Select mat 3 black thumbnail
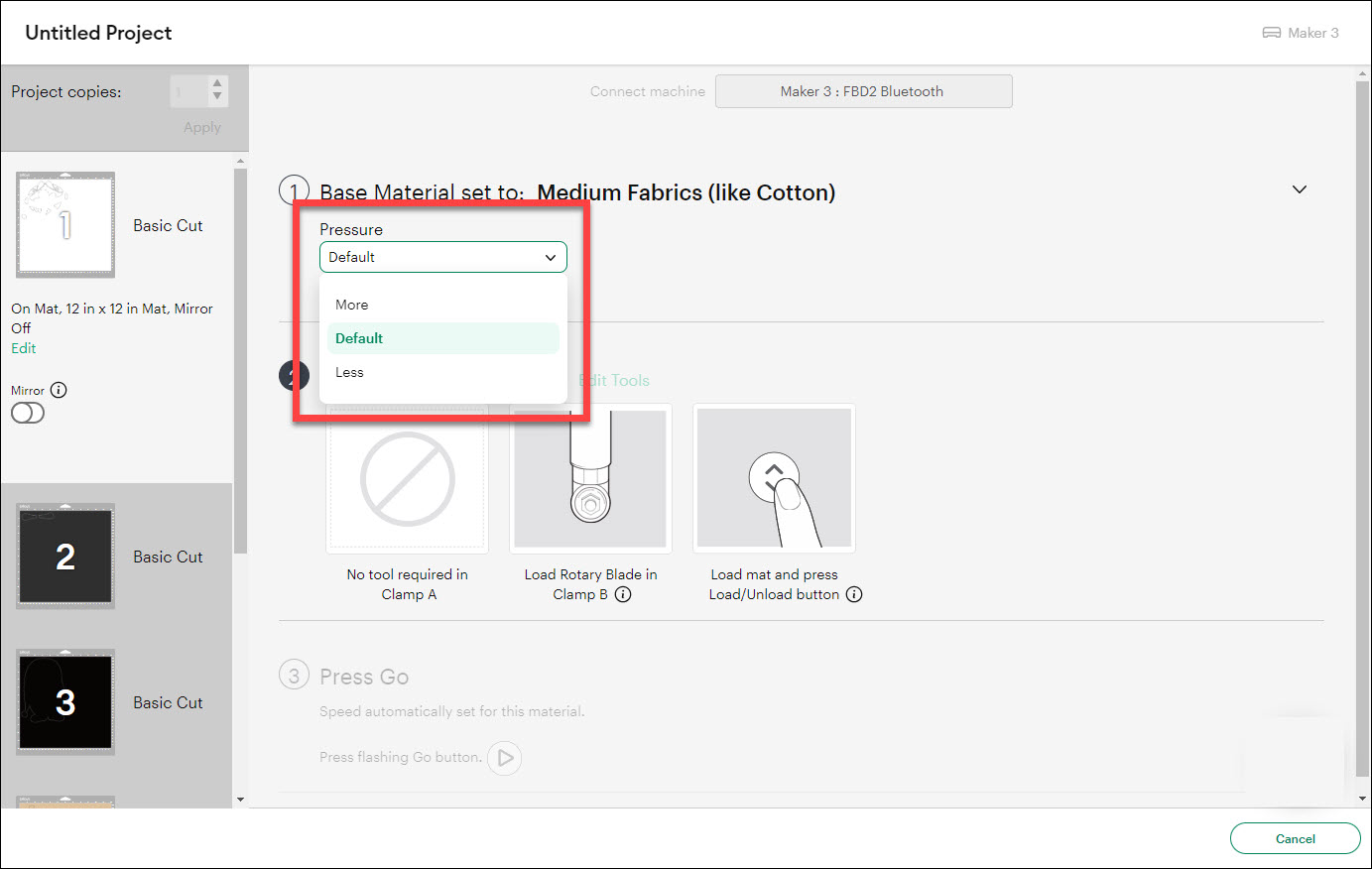Image resolution: width=1372 pixels, height=869 pixels. pyautogui.click(x=65, y=702)
